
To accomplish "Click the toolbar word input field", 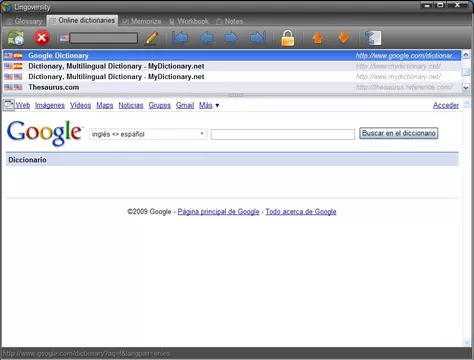I will click(x=103, y=38).
